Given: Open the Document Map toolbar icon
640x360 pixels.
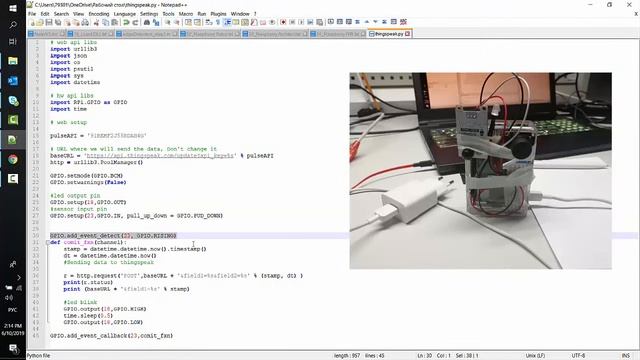Looking at the screenshot, I should coord(244,22).
